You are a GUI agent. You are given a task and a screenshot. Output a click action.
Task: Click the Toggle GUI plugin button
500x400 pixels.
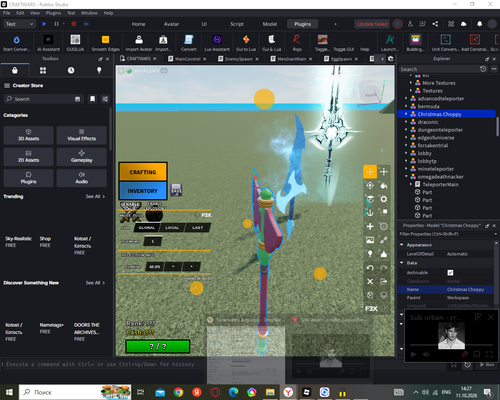coord(344,49)
